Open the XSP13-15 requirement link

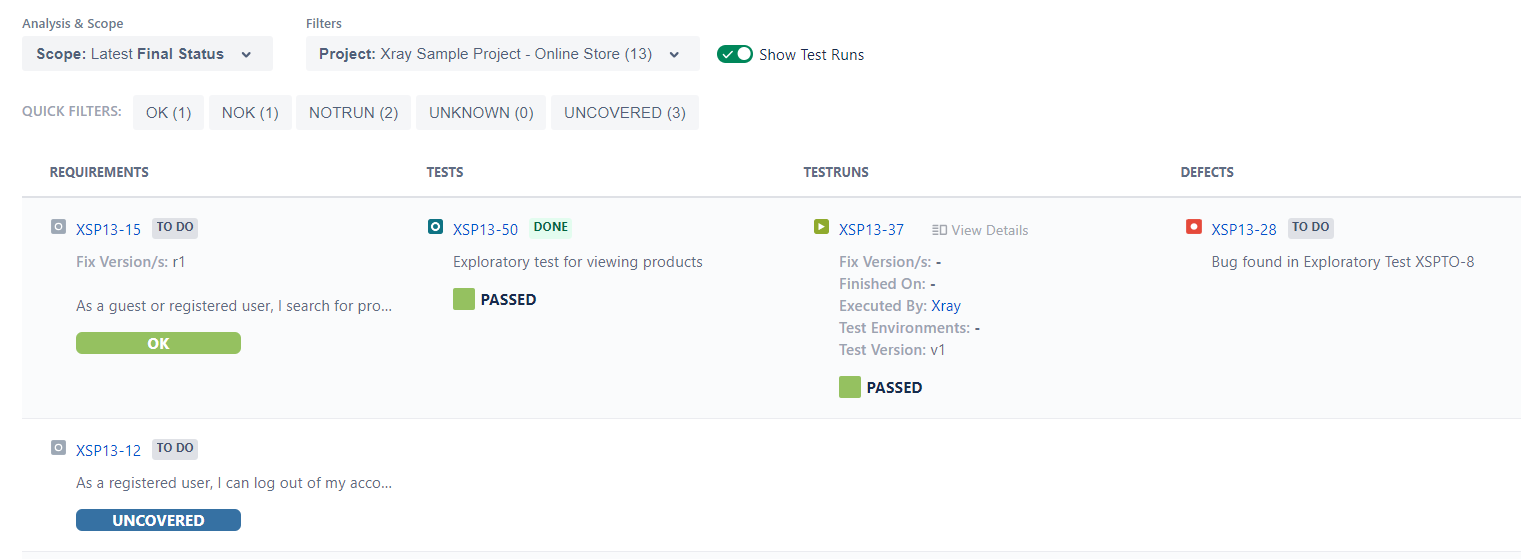point(108,229)
